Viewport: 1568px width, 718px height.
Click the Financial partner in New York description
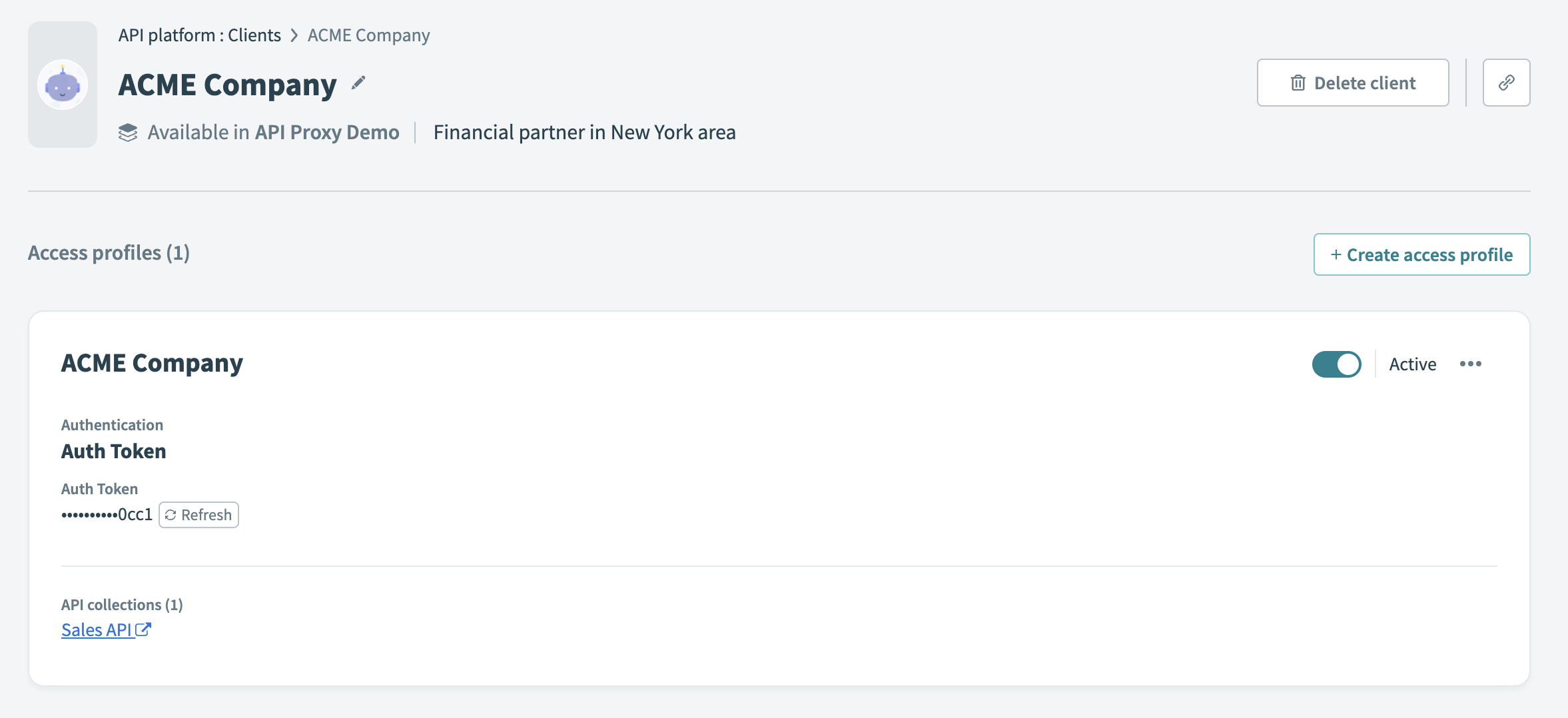584,133
